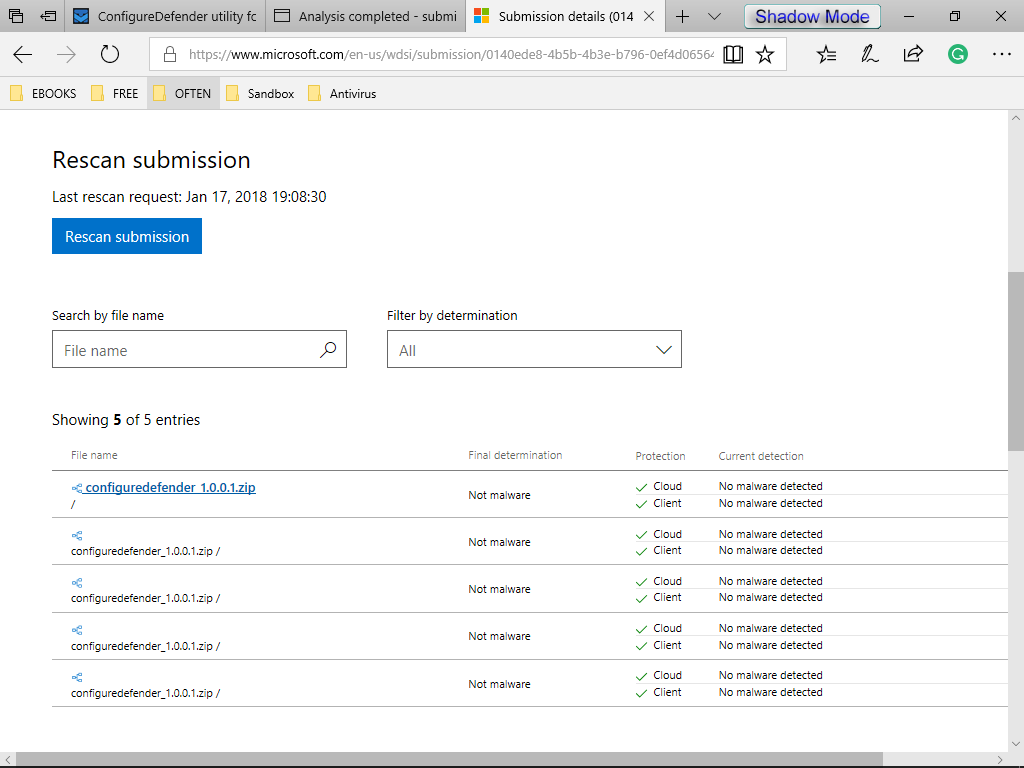Click tree icon beside configuredefender zip link
1024x768 pixels.
77,488
